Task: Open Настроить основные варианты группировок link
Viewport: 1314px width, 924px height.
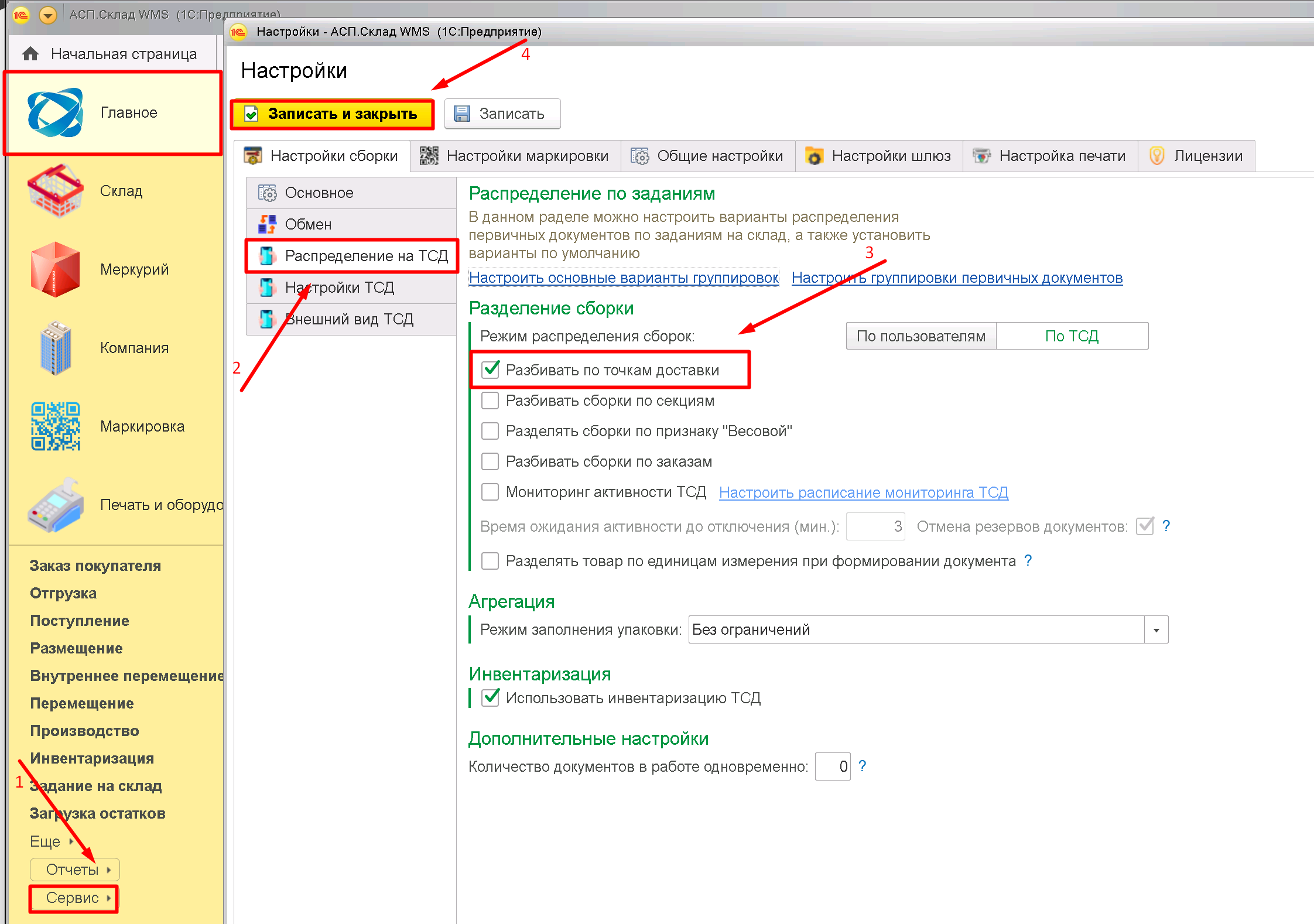Action: [x=624, y=278]
